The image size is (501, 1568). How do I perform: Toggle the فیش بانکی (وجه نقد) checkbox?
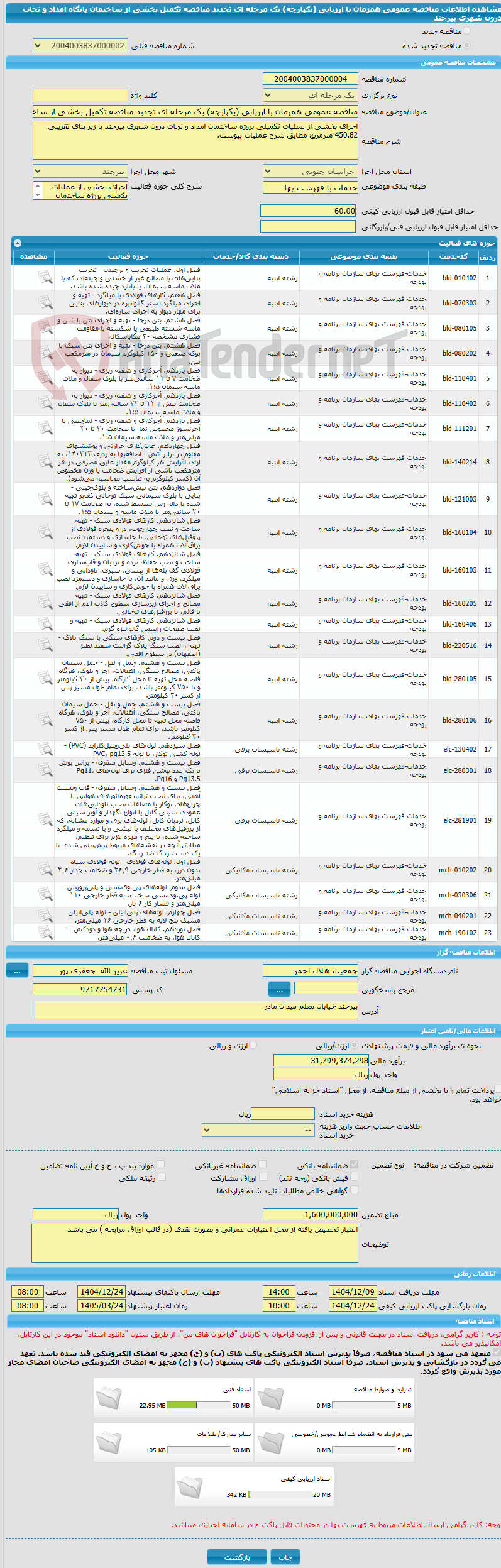[355, 1177]
